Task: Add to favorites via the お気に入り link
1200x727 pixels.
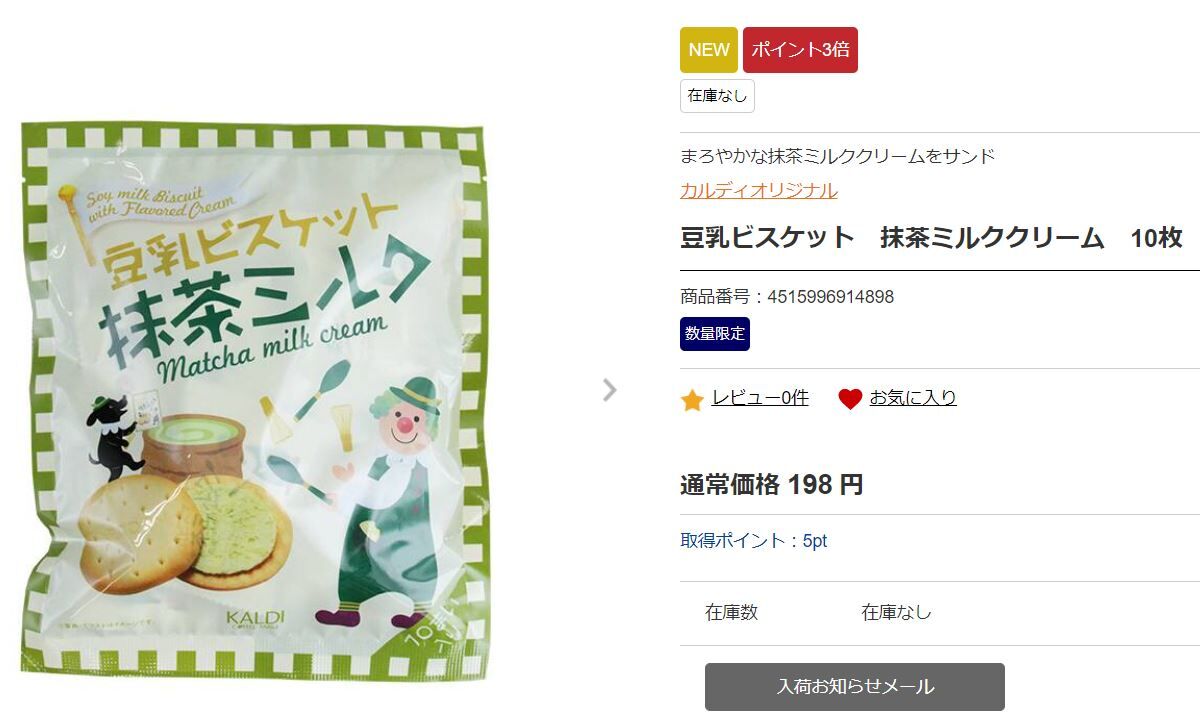Action: tap(913, 398)
